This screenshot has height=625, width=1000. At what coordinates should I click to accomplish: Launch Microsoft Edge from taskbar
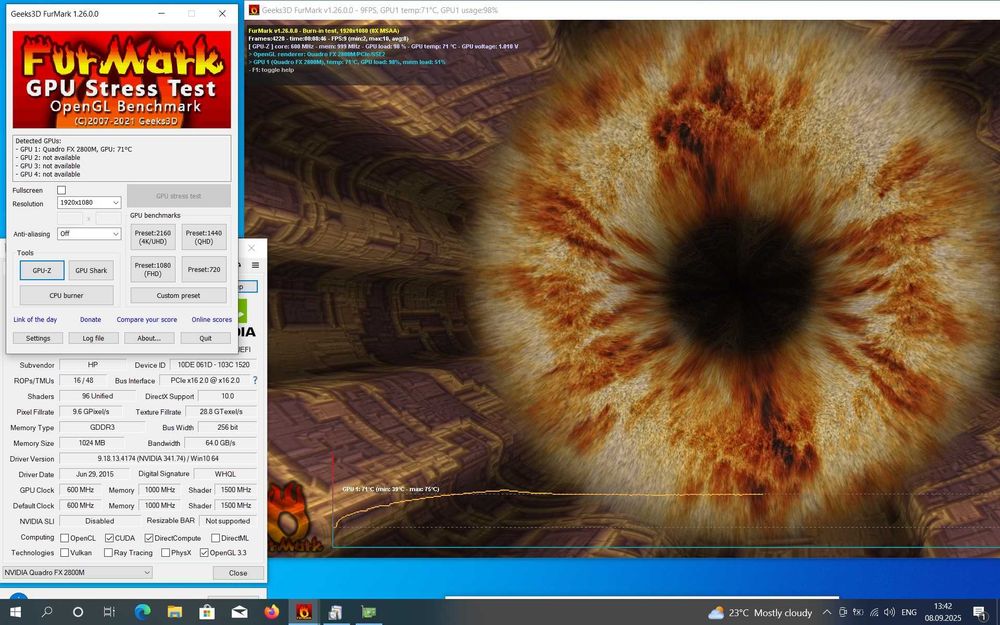[x=142, y=612]
